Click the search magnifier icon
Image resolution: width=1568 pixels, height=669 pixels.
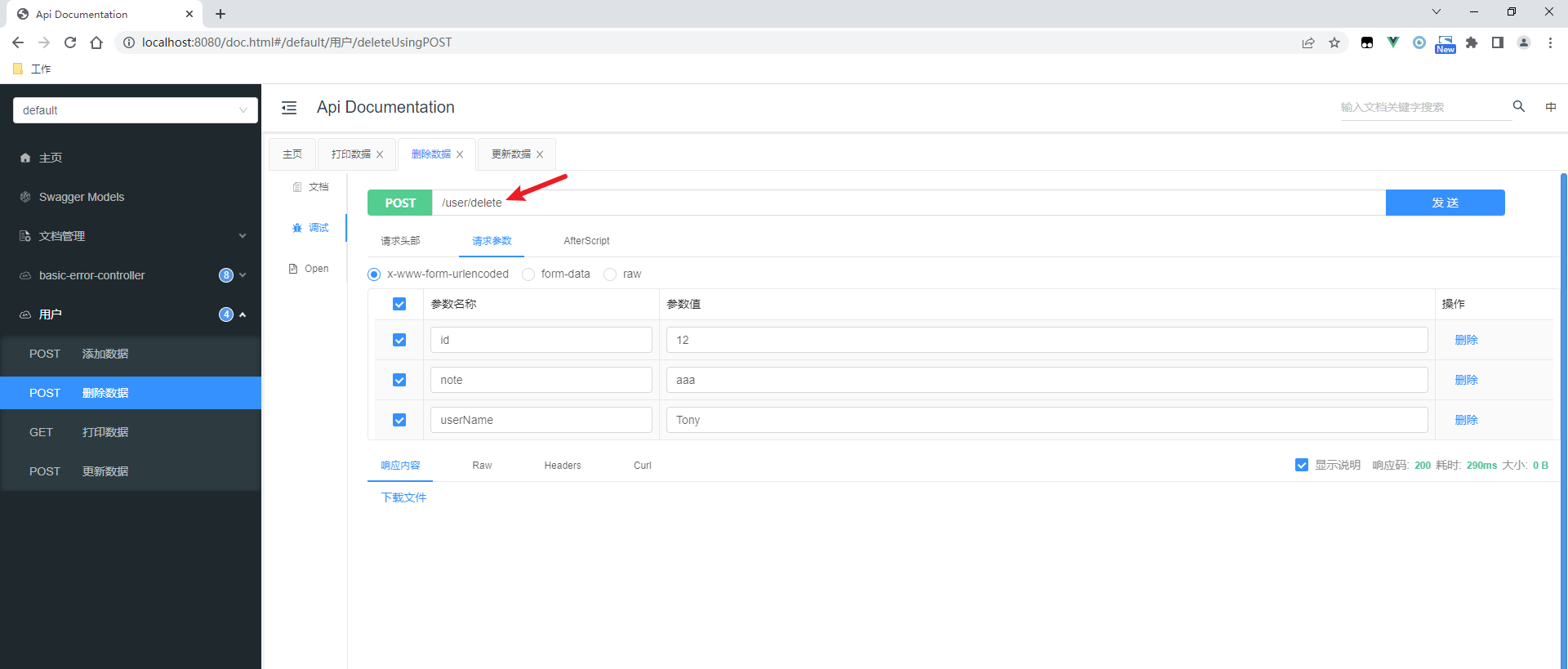click(x=1519, y=106)
